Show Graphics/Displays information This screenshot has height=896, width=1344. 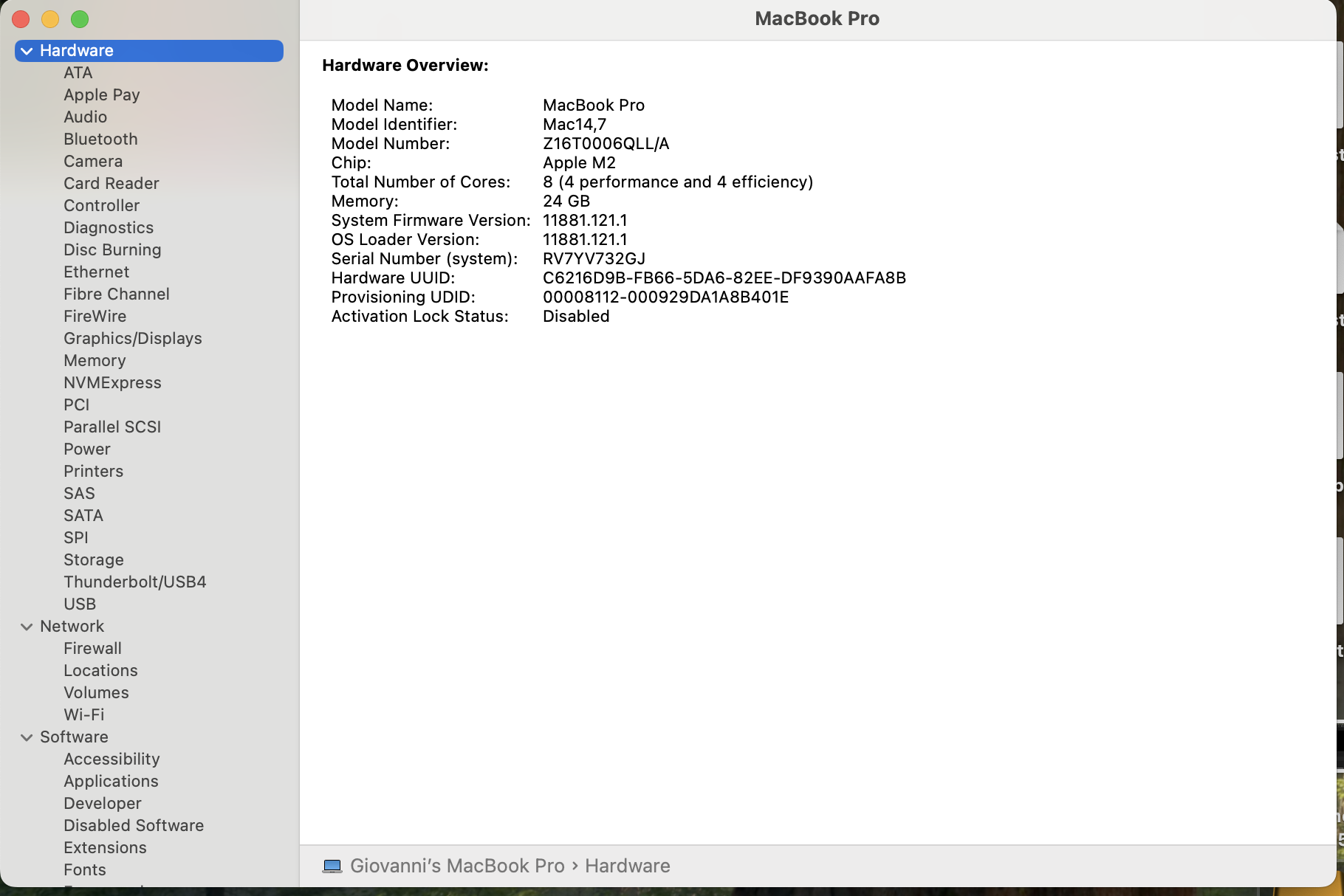click(133, 339)
